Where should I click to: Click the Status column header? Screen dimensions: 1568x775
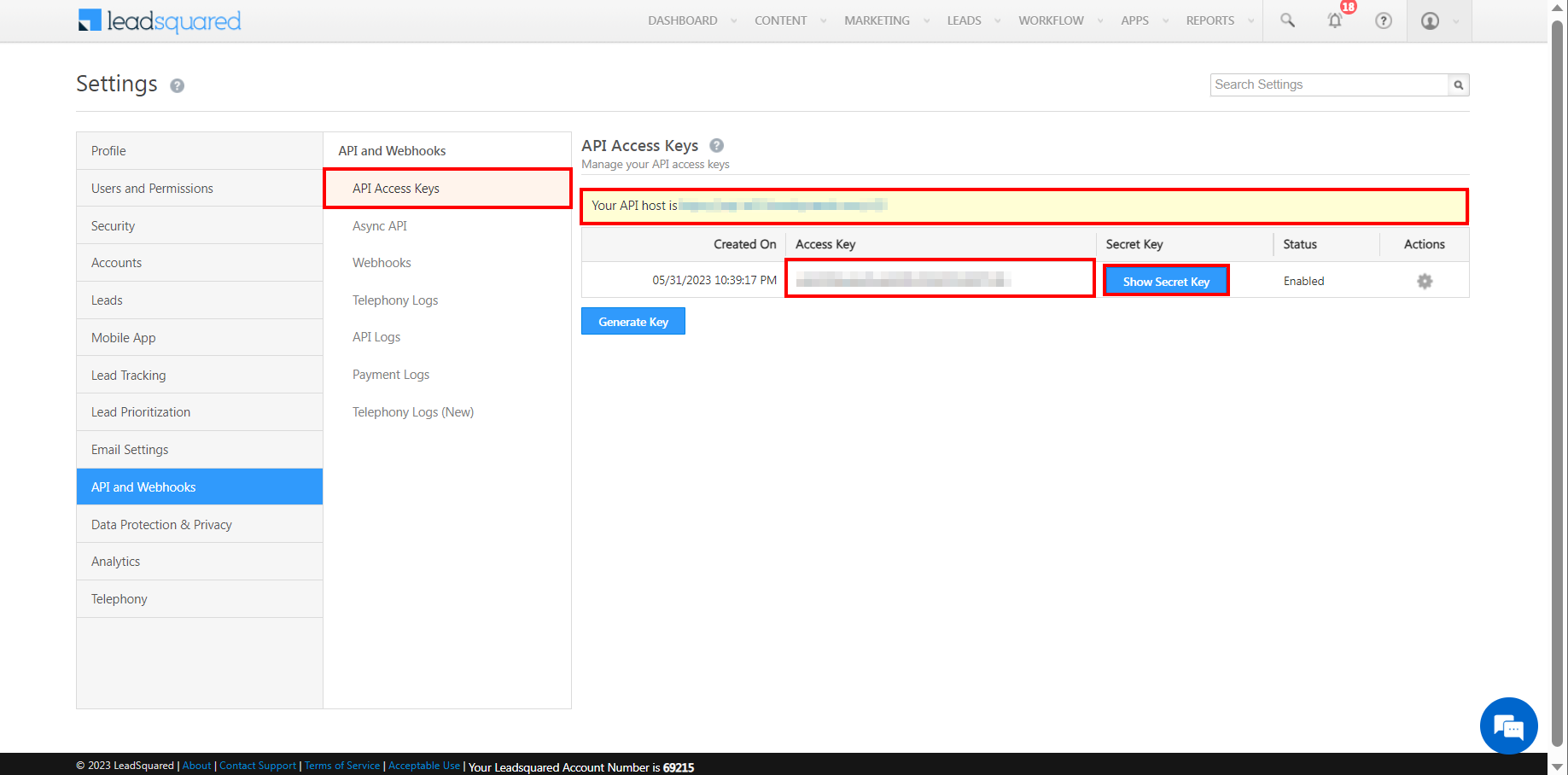tap(1300, 244)
